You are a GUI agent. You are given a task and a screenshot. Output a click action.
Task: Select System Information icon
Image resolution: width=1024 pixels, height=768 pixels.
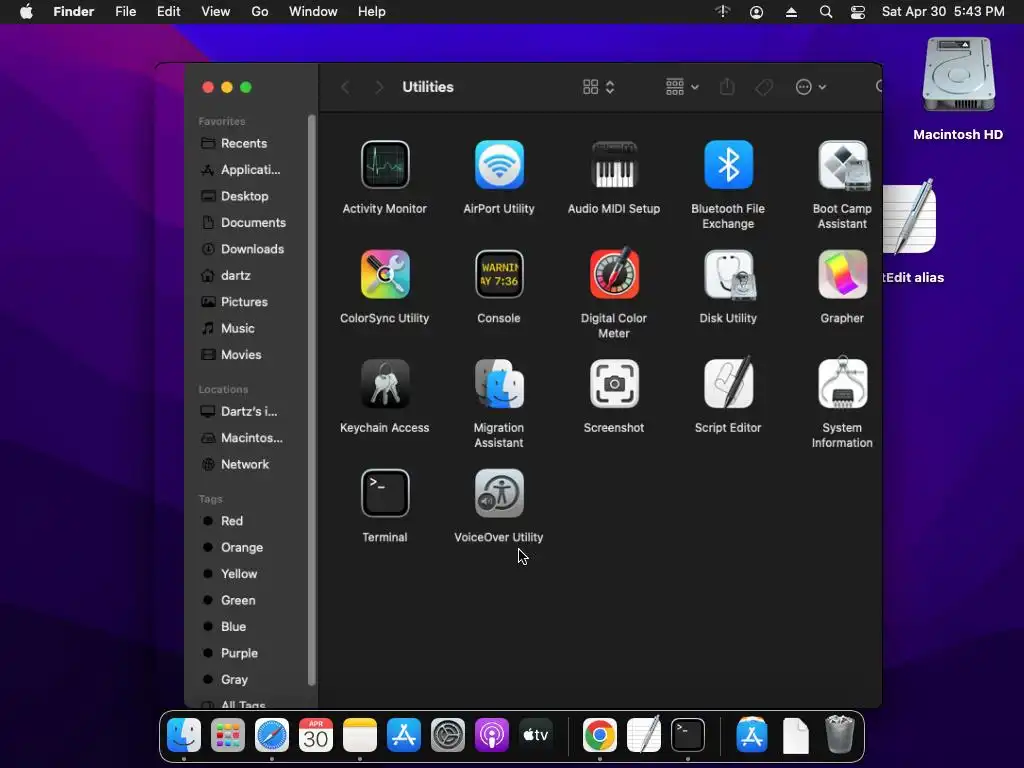pos(842,383)
